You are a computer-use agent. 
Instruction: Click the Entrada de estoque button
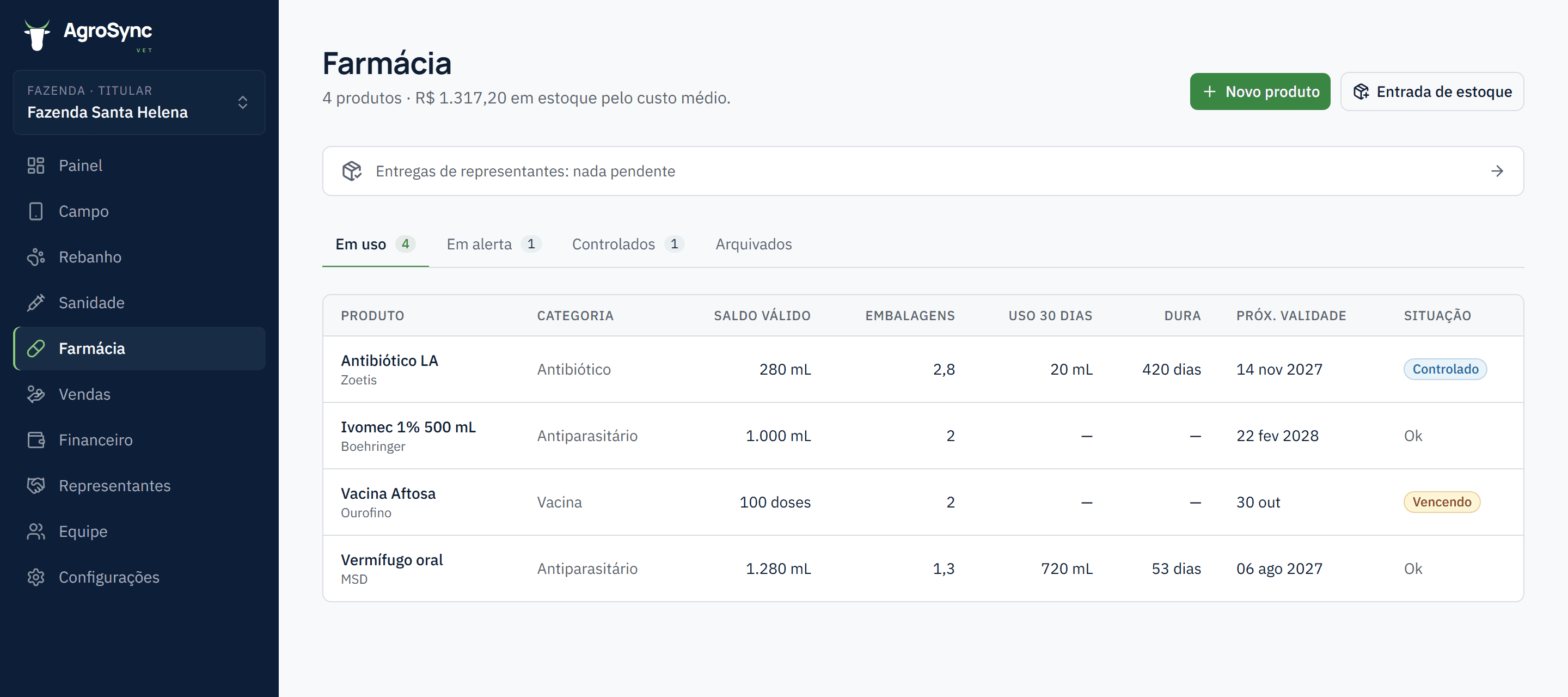tap(1432, 91)
